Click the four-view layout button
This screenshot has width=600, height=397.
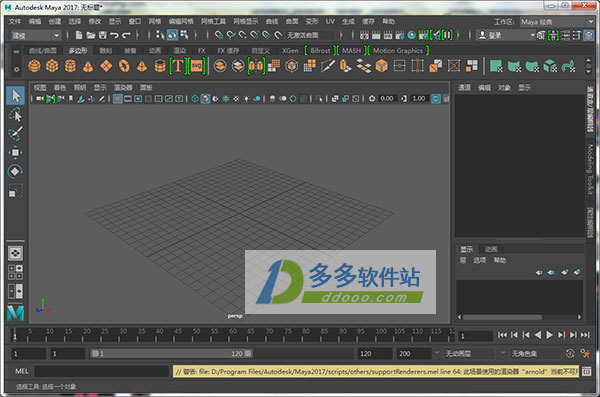click(15, 272)
